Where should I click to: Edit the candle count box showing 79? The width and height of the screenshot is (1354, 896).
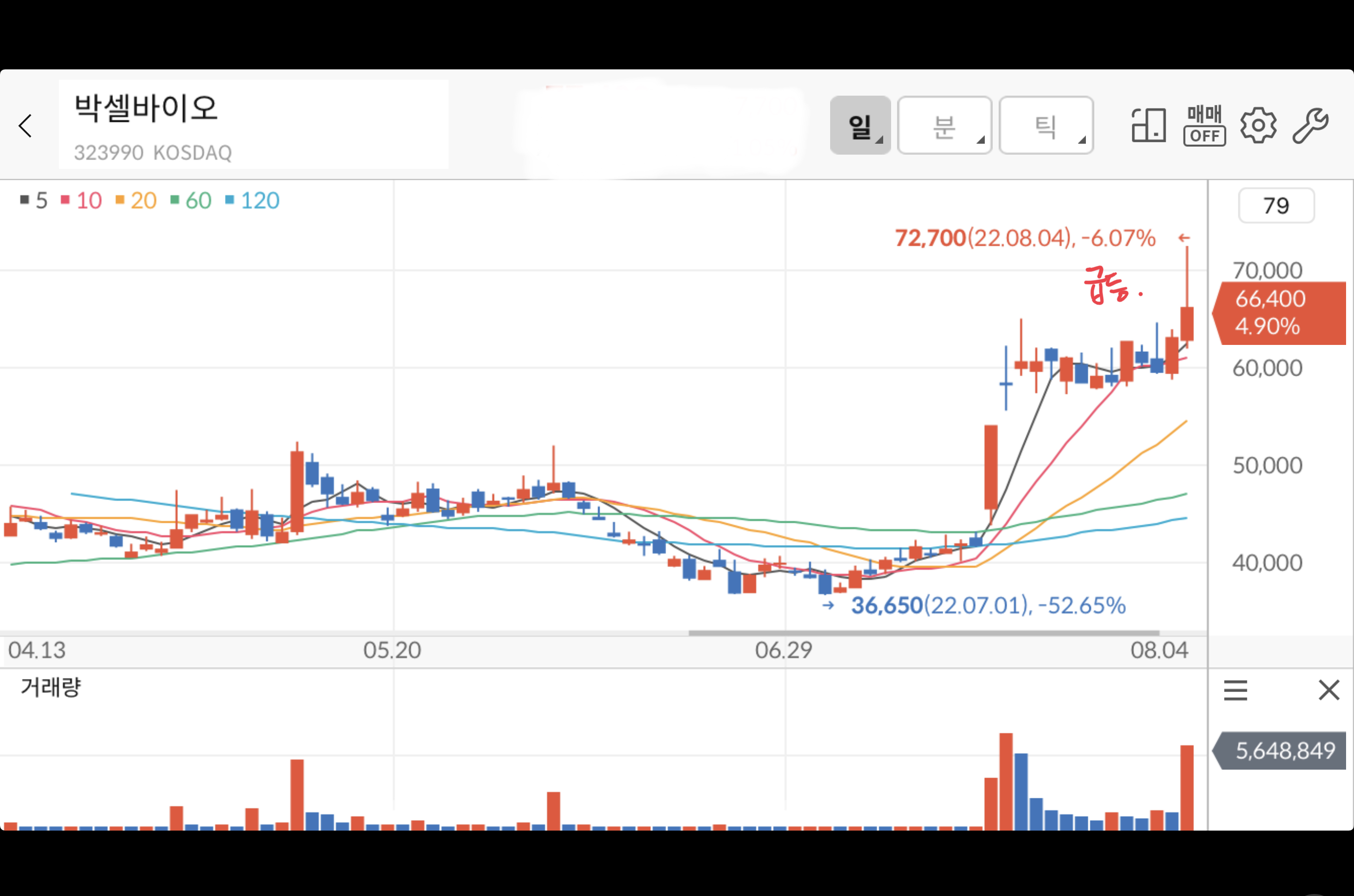(x=1276, y=205)
